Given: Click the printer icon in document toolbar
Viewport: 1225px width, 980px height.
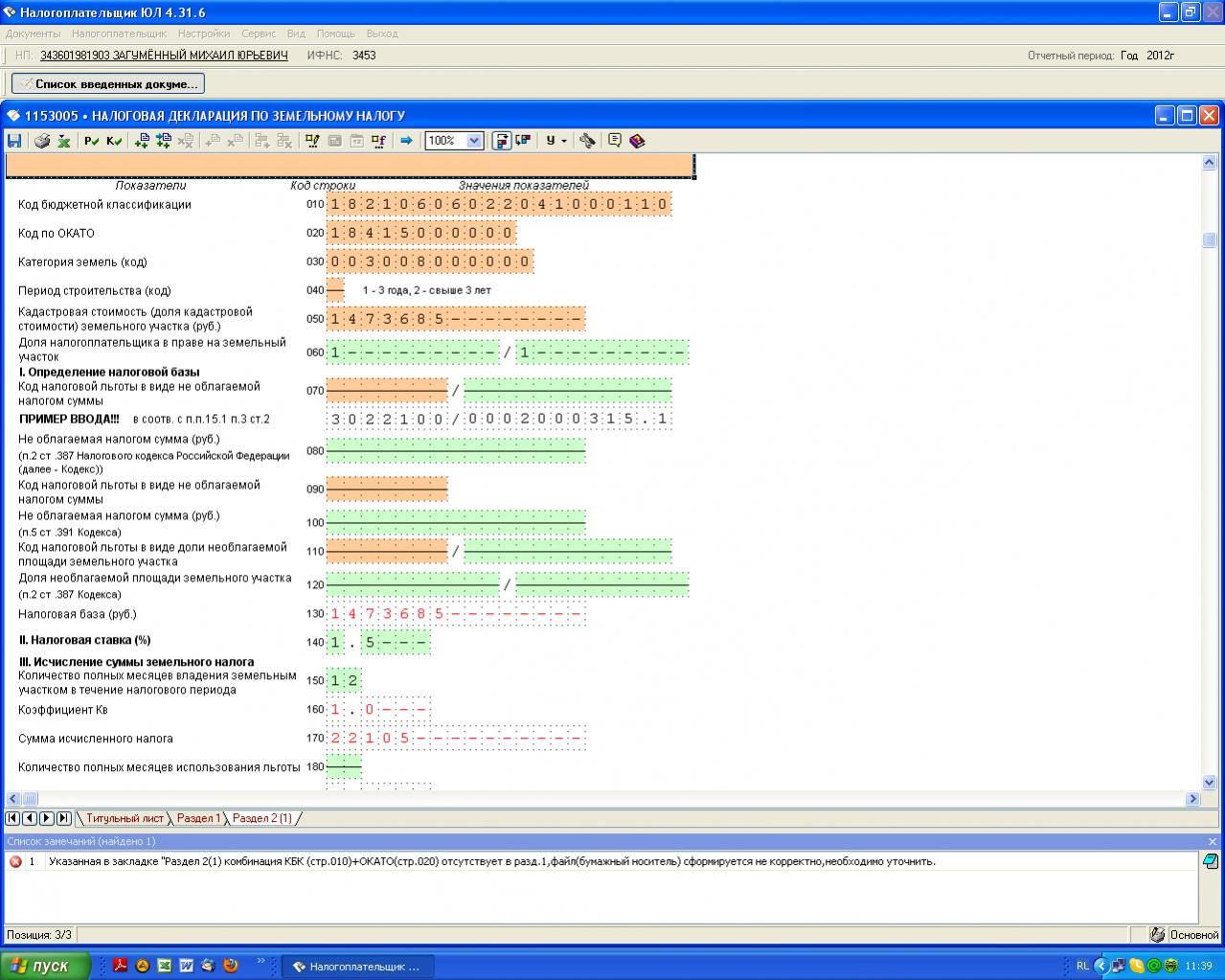Looking at the screenshot, I should pos(42,141).
